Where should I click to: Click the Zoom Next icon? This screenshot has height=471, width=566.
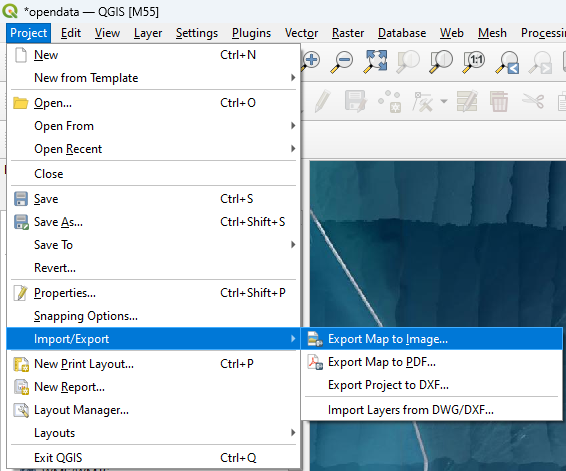click(540, 62)
